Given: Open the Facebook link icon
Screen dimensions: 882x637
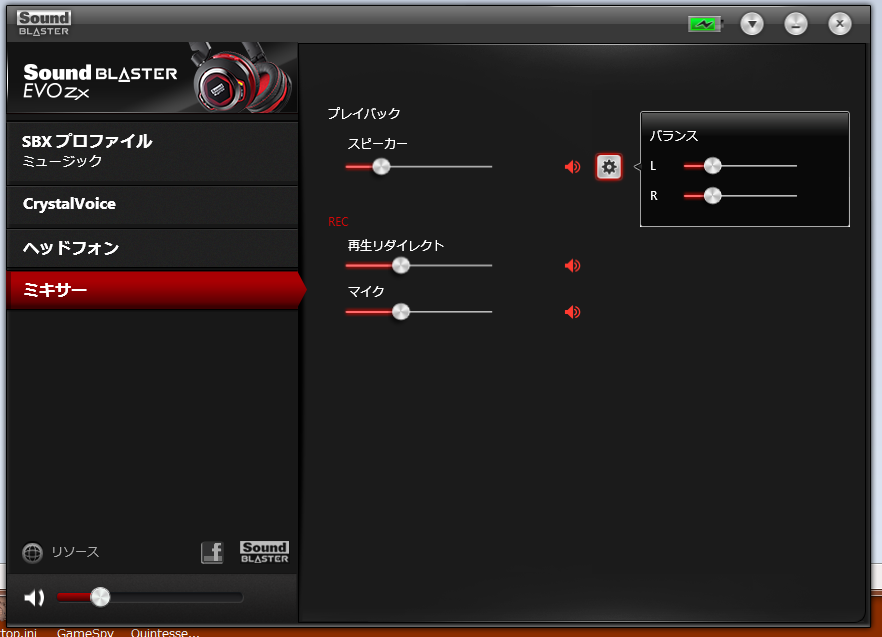Looking at the screenshot, I should click(212, 553).
